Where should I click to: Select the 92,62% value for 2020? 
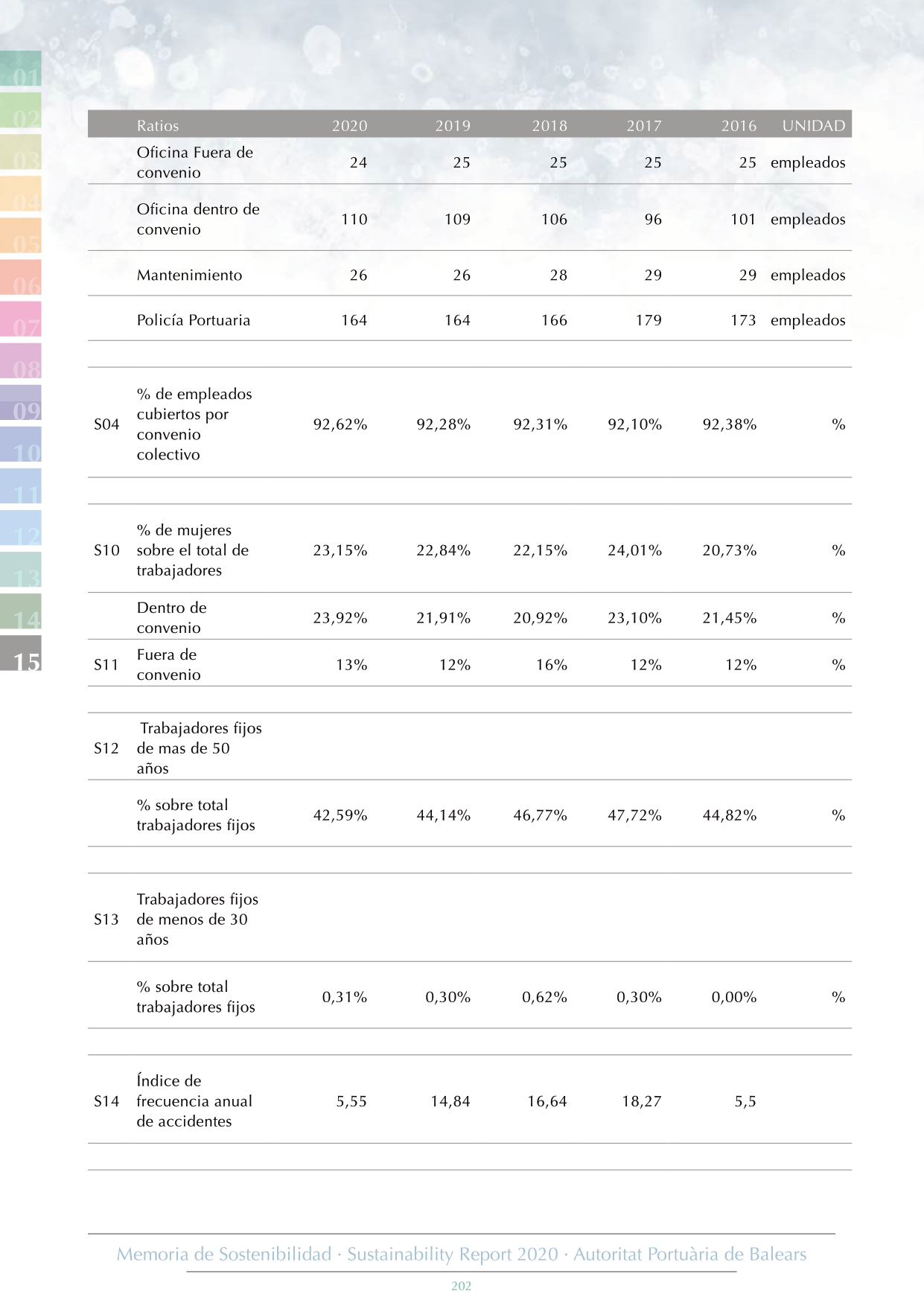340,424
